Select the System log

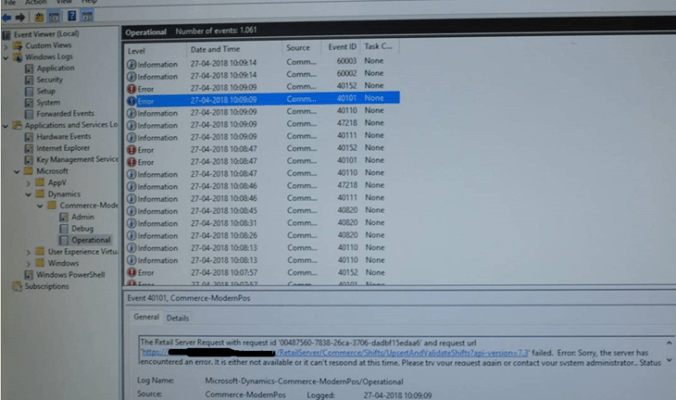click(48, 102)
